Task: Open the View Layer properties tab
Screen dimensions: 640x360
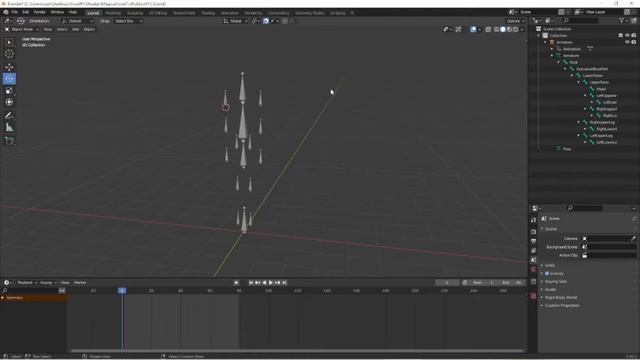Action: coord(533,250)
